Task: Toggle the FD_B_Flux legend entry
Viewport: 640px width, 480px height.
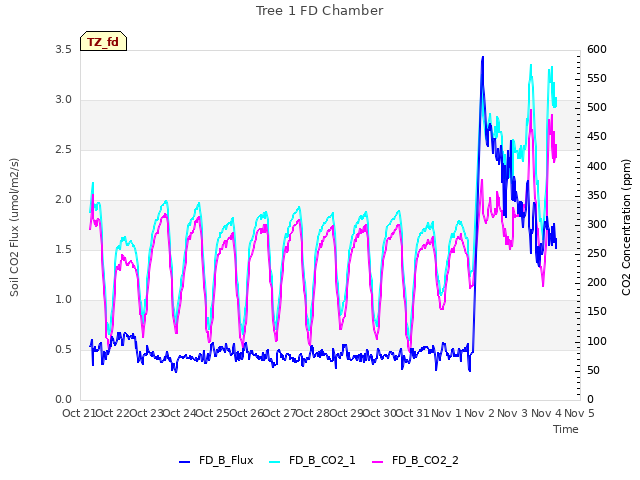Action: click(216, 460)
